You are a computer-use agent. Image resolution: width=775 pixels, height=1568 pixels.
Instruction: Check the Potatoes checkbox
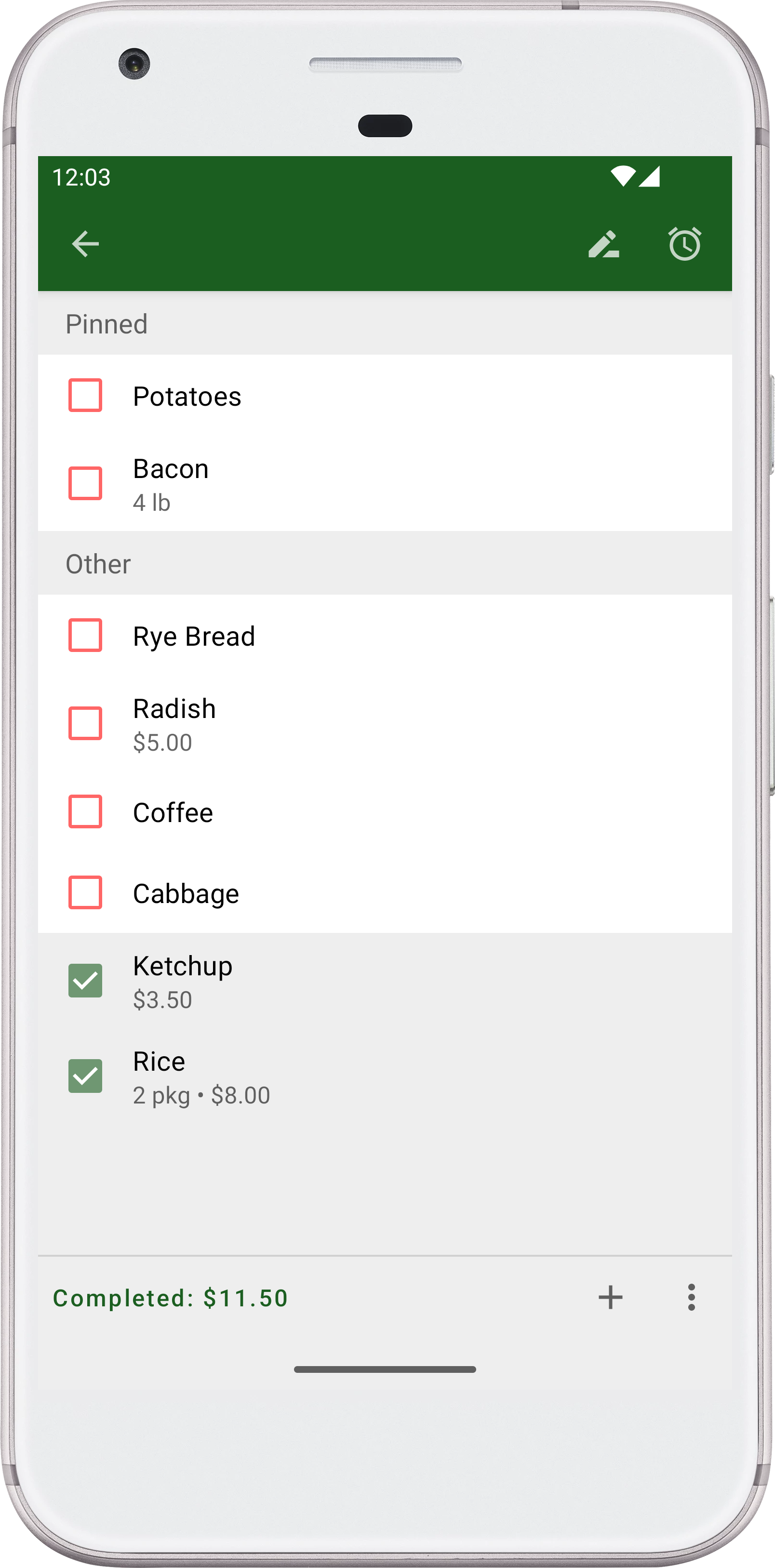click(85, 395)
